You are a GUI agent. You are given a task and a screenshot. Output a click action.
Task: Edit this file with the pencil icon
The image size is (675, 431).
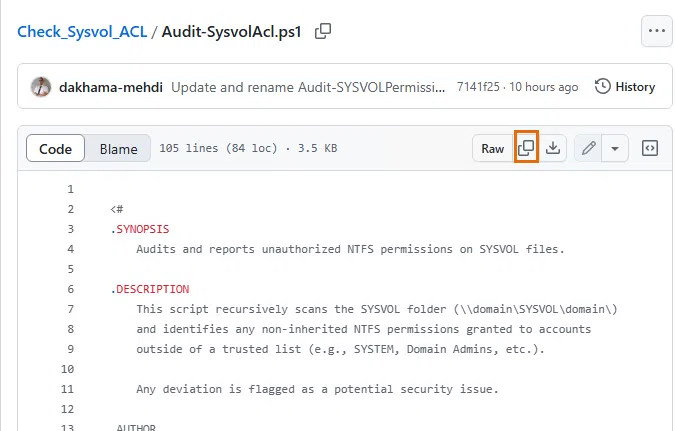589,148
